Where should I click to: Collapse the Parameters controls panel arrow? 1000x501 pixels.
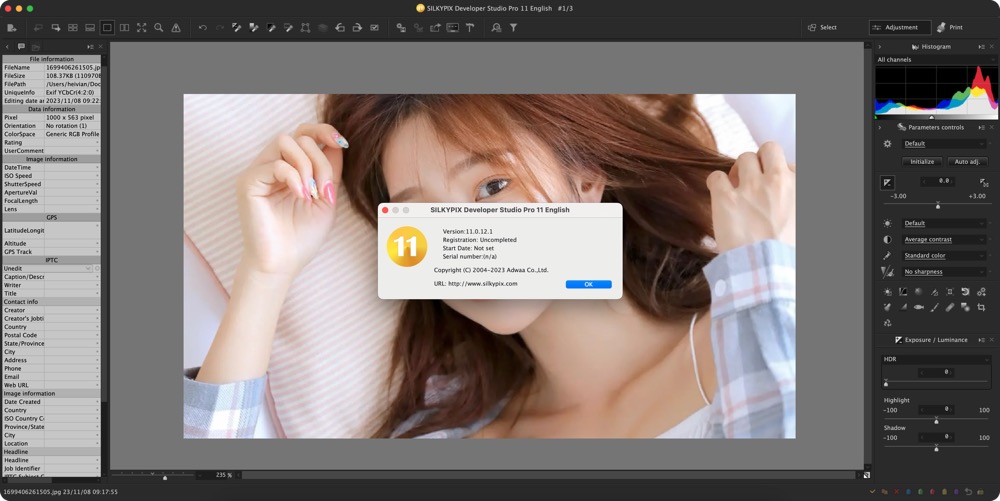879,127
